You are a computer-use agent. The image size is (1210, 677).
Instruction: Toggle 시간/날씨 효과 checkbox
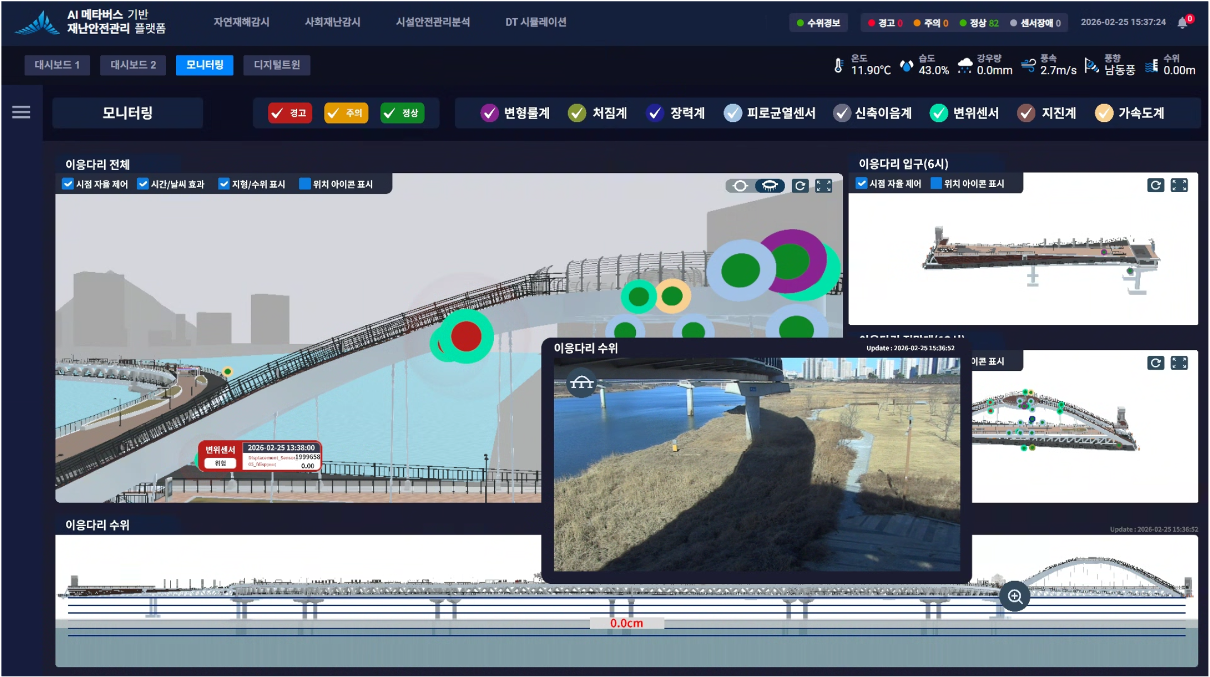pos(143,184)
